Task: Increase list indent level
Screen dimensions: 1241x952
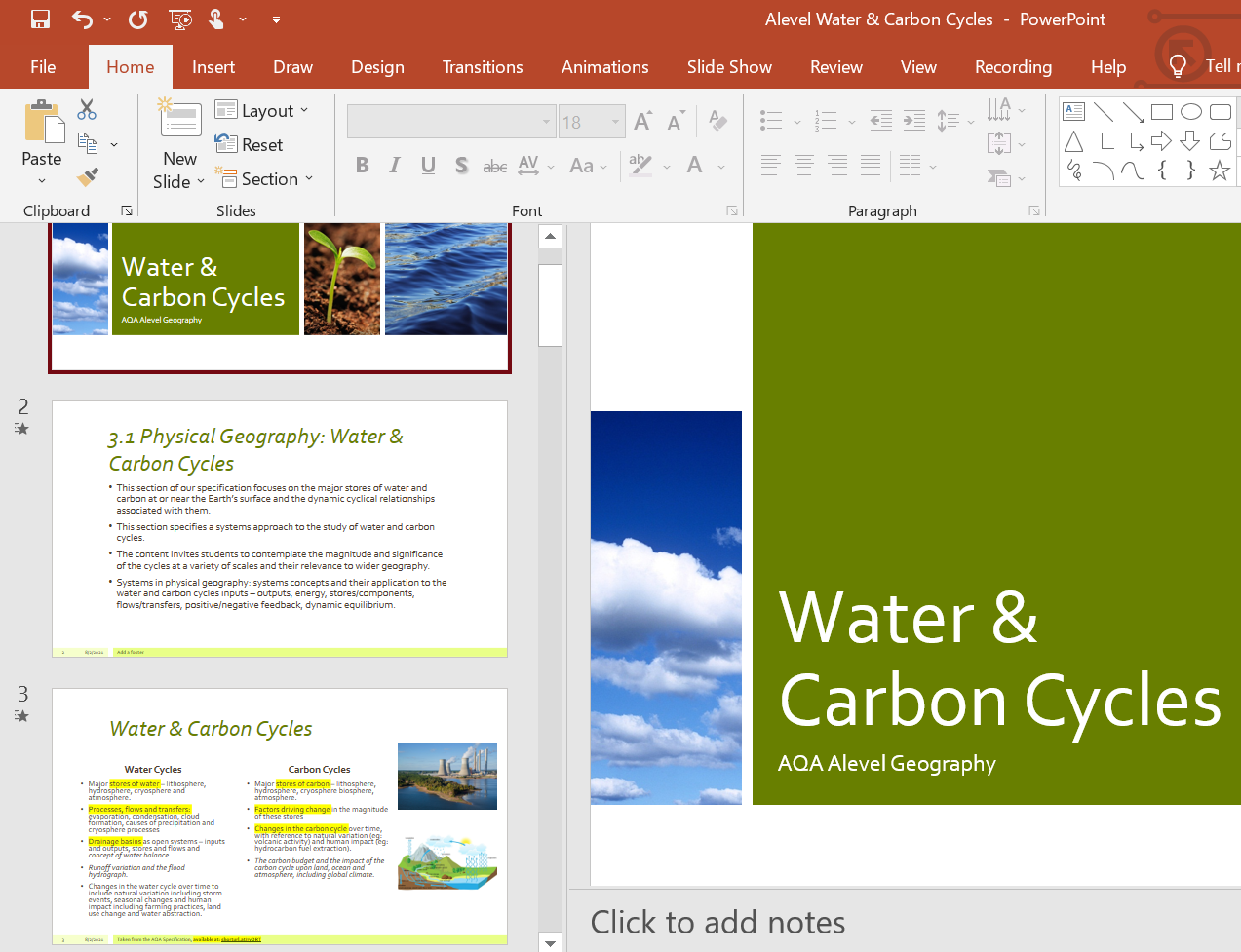Action: coord(914,121)
